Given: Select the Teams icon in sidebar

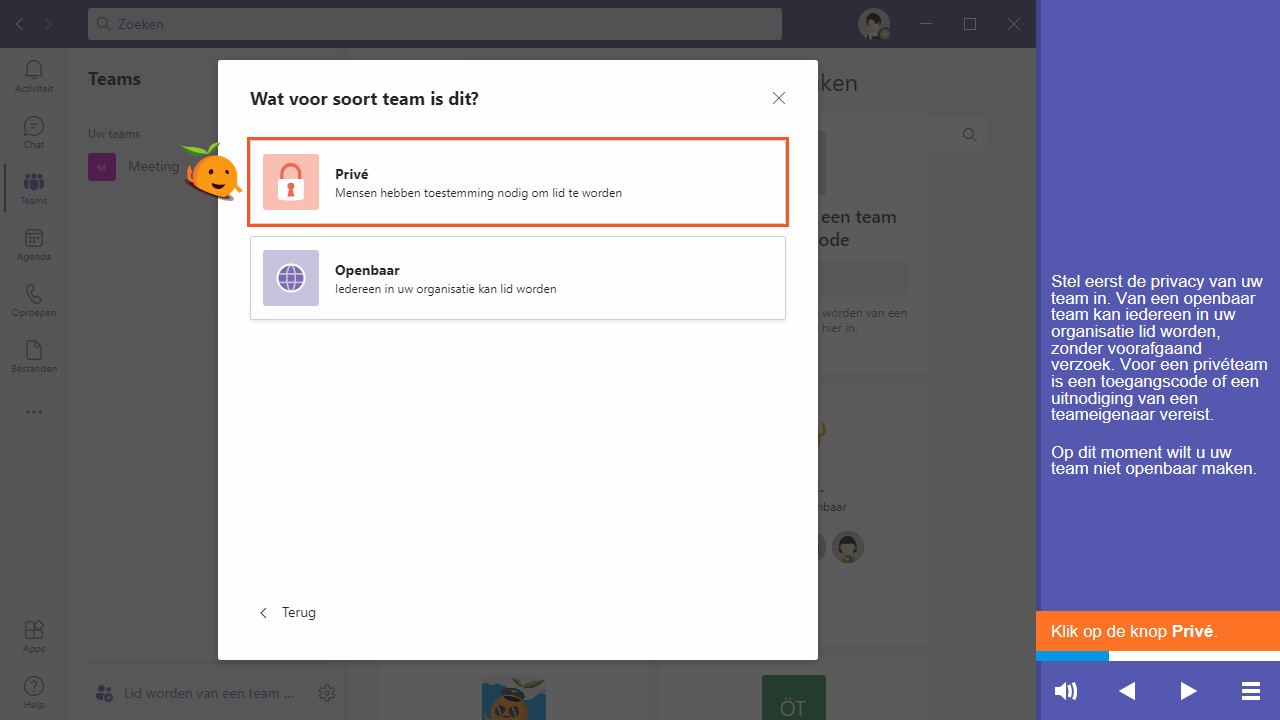Looking at the screenshot, I should [x=34, y=188].
